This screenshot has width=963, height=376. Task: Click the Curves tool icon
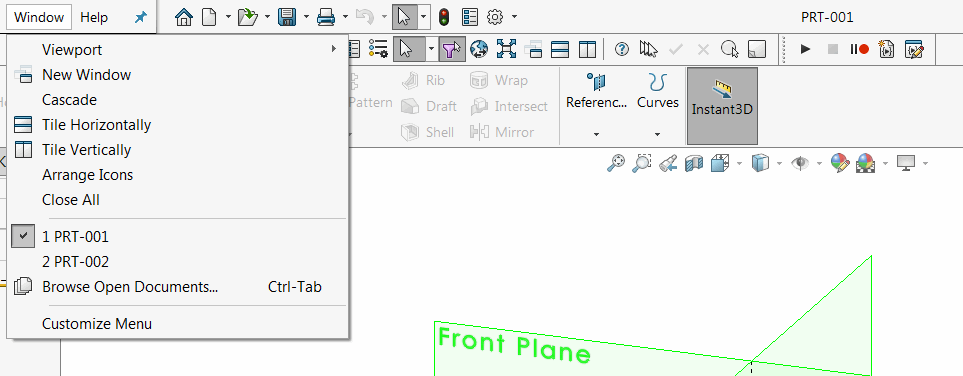pyautogui.click(x=658, y=82)
